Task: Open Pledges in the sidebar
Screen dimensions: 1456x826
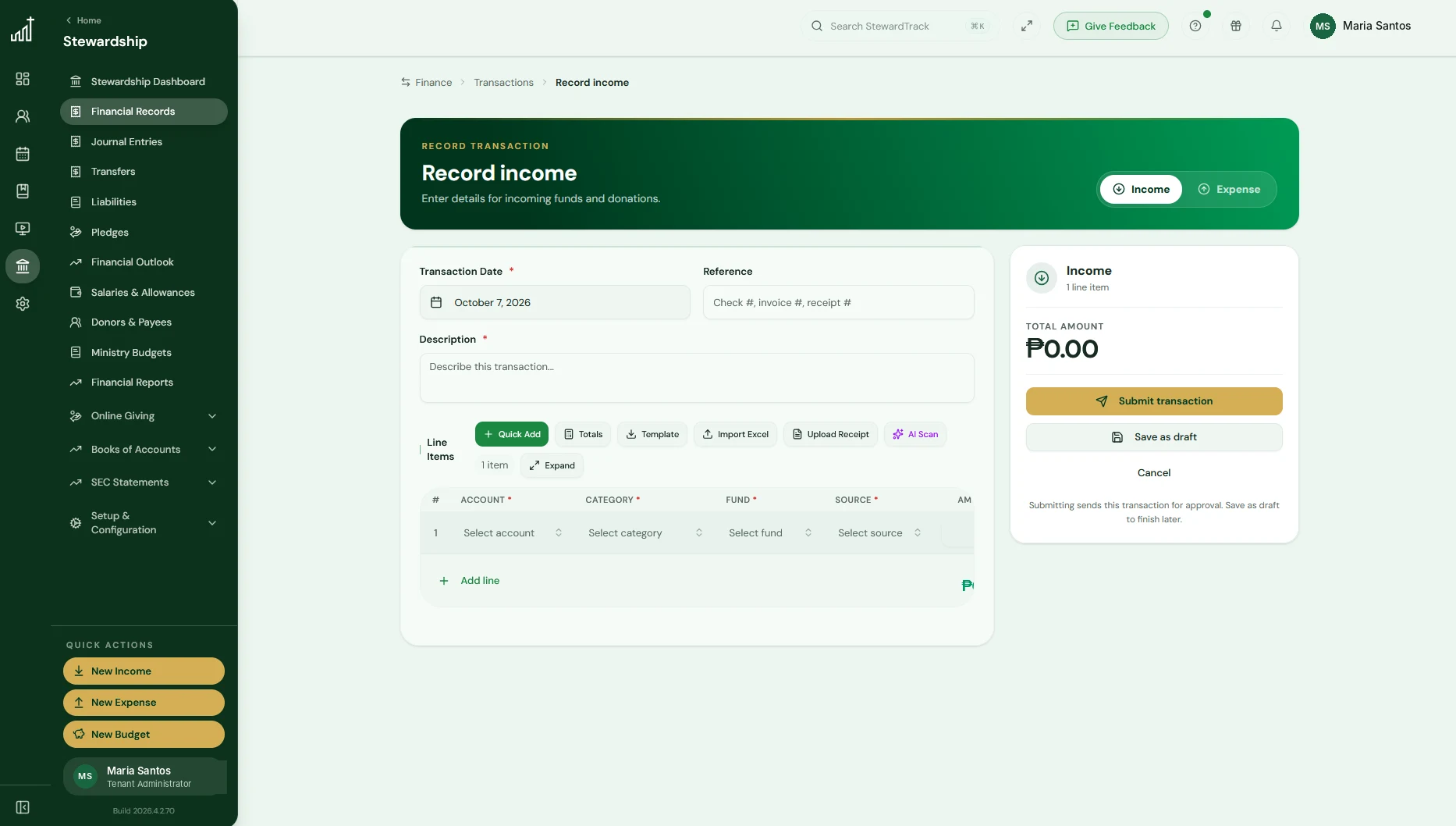Action: pyautogui.click(x=144, y=232)
